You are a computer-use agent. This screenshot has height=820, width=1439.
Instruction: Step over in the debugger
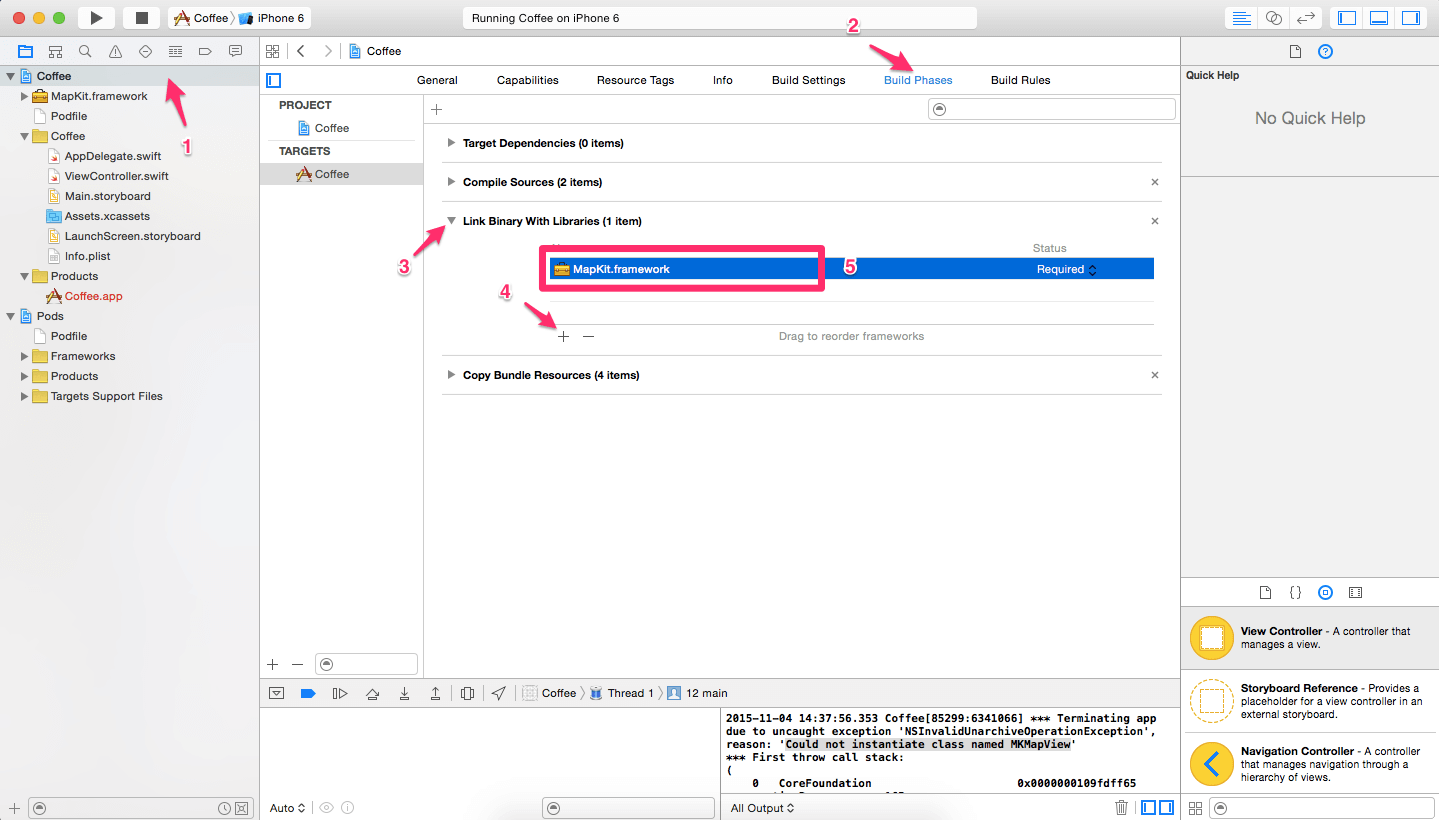[x=372, y=693]
